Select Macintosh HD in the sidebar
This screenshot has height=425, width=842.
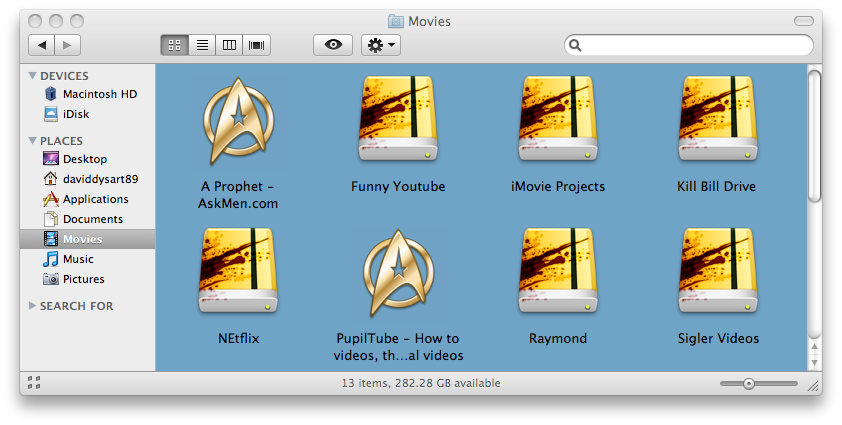[88, 94]
